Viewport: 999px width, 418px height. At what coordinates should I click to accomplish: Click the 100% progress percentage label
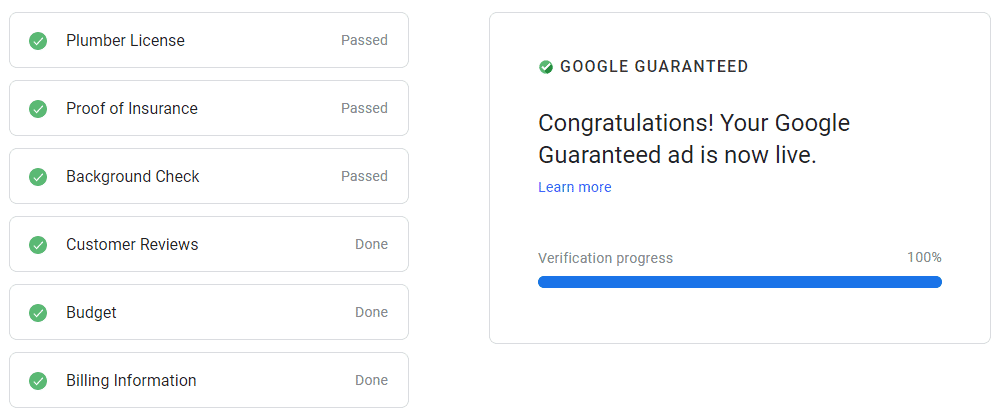[x=924, y=258]
